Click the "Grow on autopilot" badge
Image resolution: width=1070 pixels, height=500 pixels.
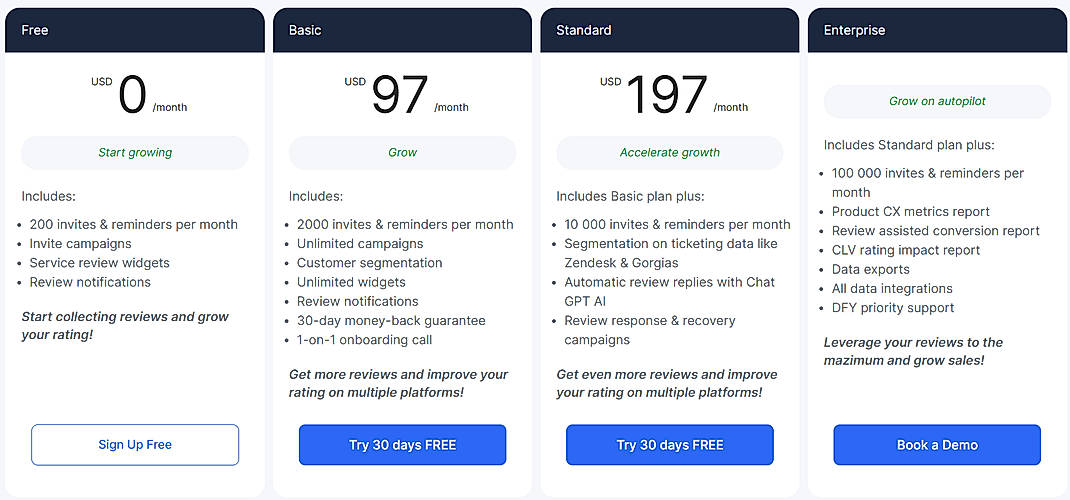[x=937, y=101]
